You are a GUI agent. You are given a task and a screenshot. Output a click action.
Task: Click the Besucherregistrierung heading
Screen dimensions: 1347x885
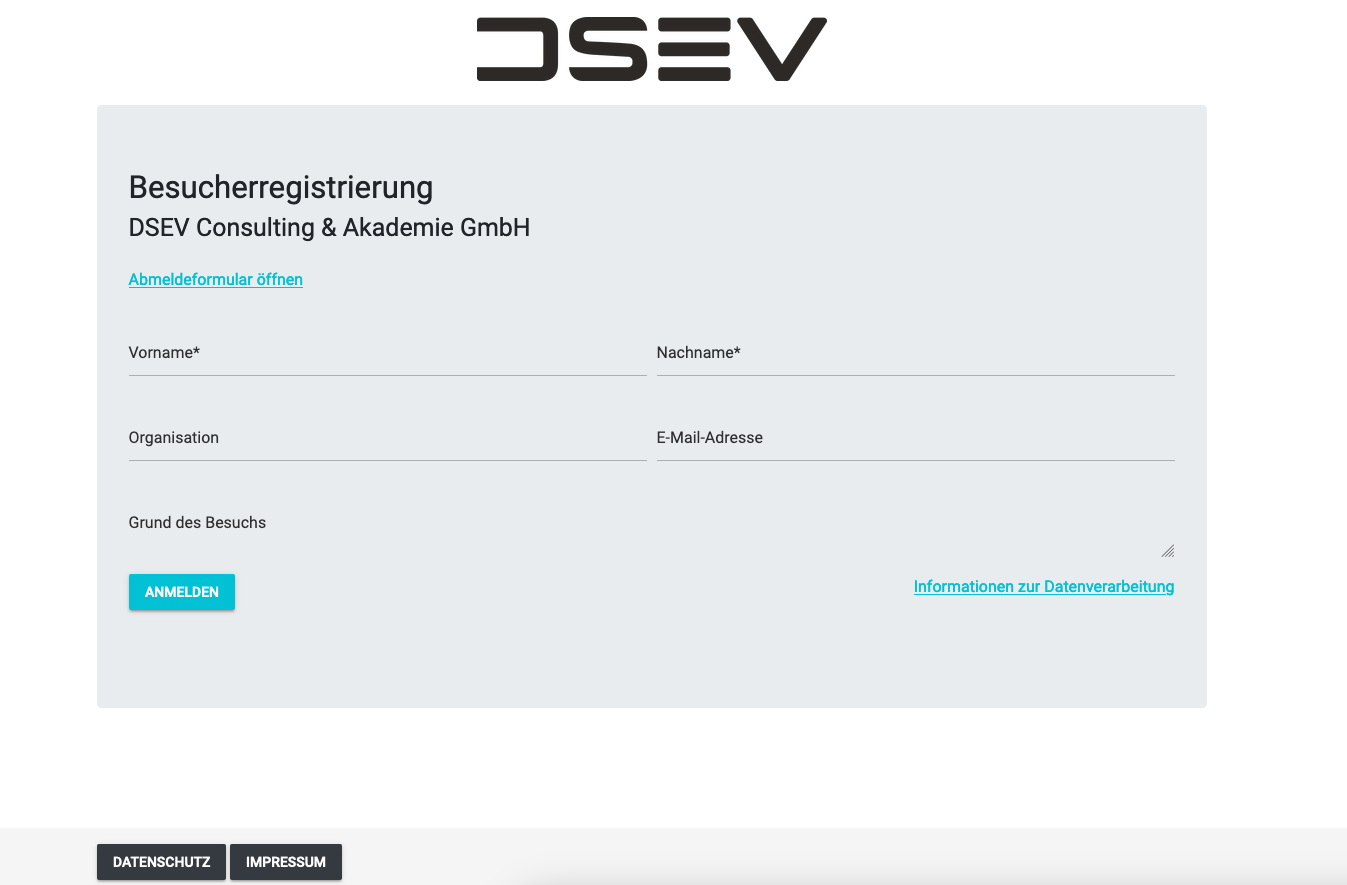tap(281, 187)
